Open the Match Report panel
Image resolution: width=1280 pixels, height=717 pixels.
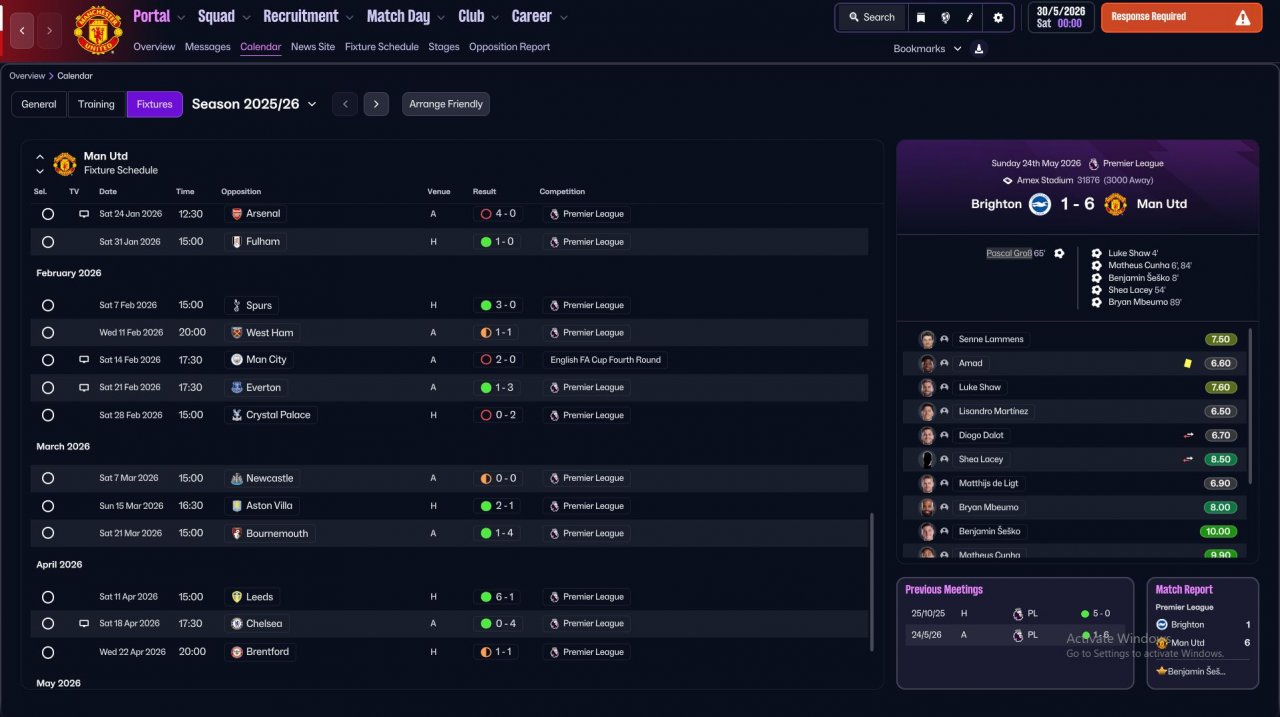[1202, 633]
